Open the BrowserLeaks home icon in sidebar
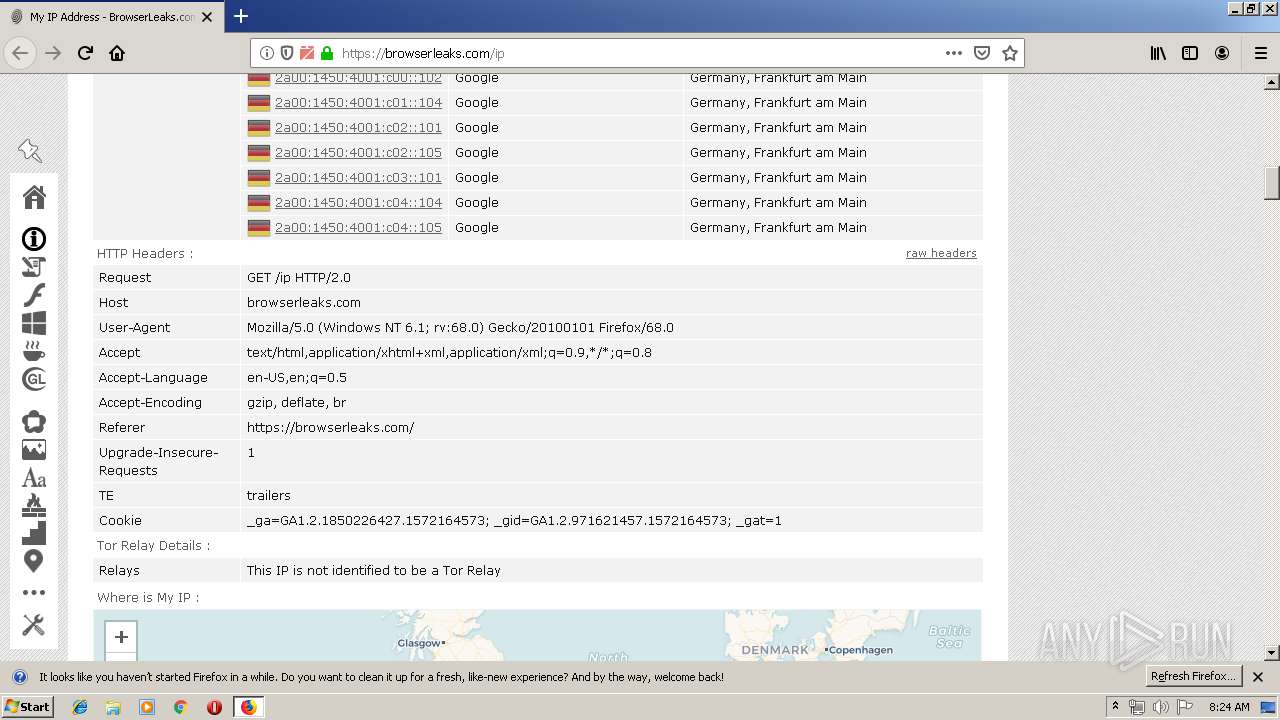This screenshot has height=720, width=1280. [x=34, y=197]
